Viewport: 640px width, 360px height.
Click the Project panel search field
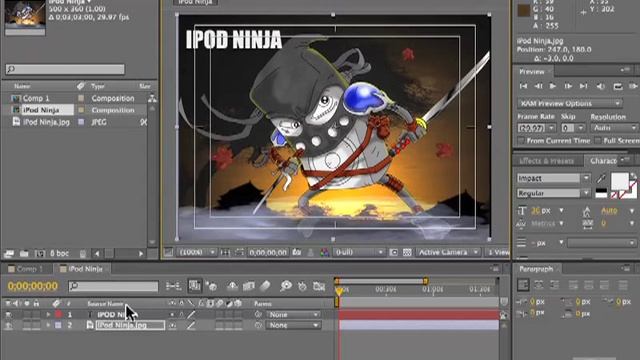pyautogui.click(x=65, y=69)
